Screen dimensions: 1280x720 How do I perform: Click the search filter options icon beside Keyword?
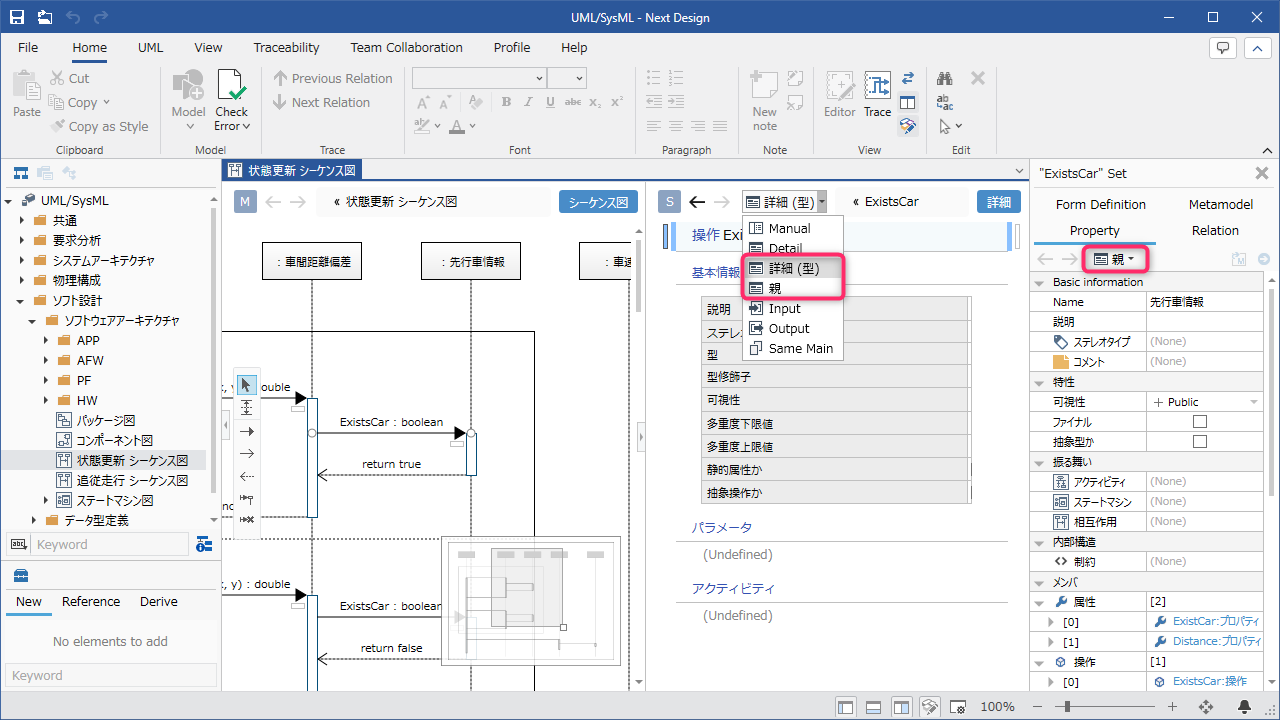pos(204,544)
